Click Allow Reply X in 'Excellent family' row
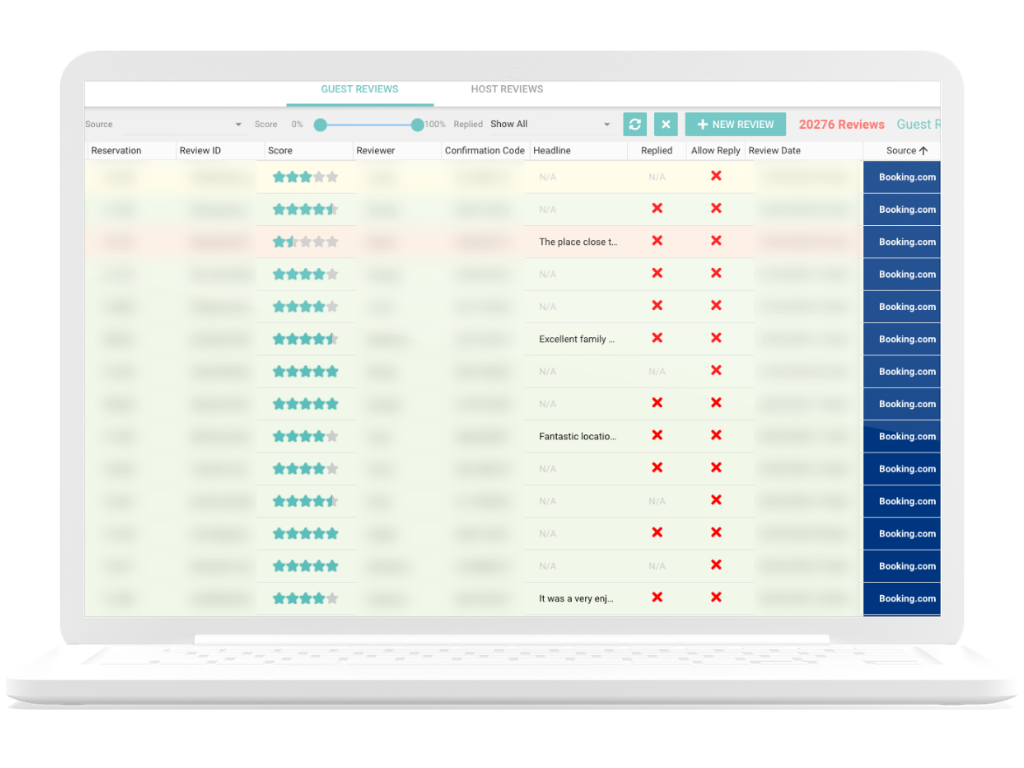Viewport: 1024px width, 768px height. (x=716, y=338)
